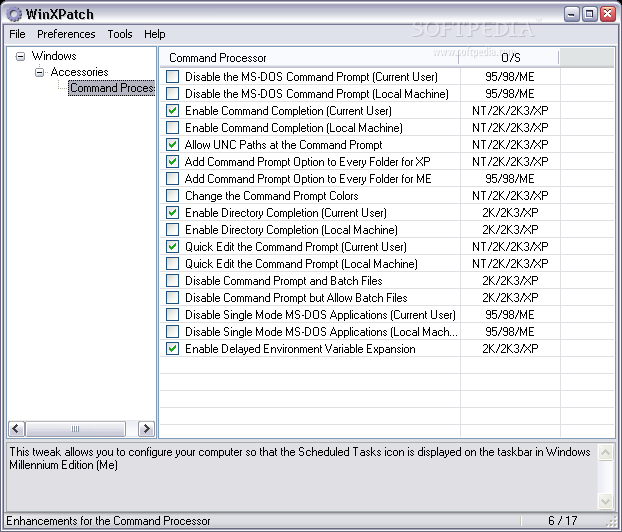The width and height of the screenshot is (622, 532).
Task: Open the Preferences menu
Action: (x=66, y=34)
